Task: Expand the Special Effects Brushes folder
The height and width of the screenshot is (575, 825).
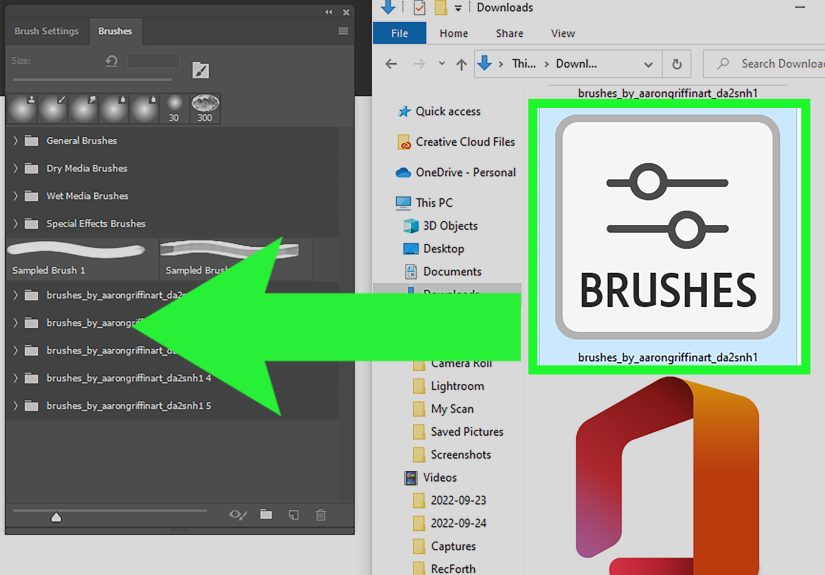Action: (15, 224)
